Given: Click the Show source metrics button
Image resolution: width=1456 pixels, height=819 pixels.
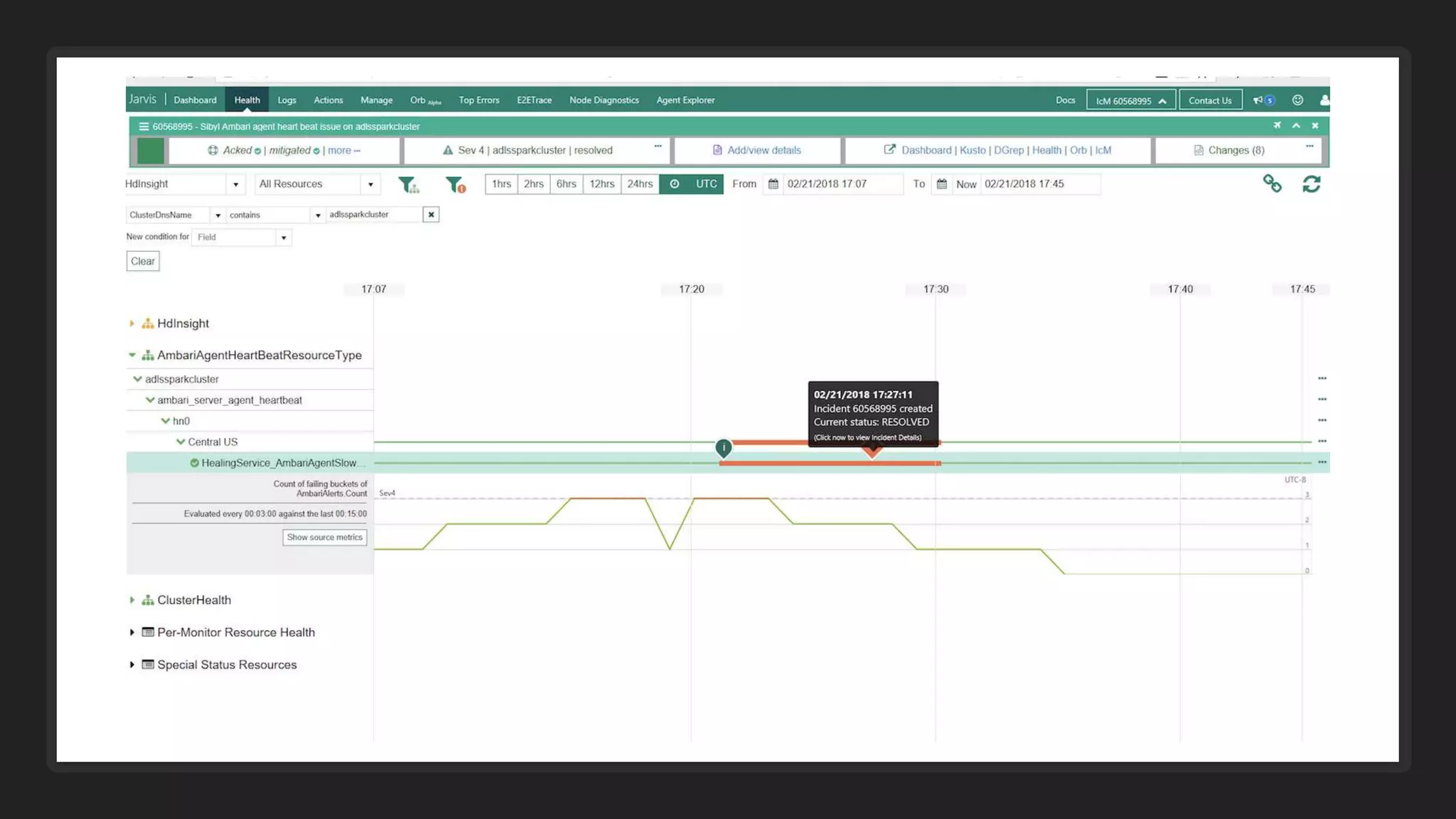Looking at the screenshot, I should pyautogui.click(x=324, y=537).
